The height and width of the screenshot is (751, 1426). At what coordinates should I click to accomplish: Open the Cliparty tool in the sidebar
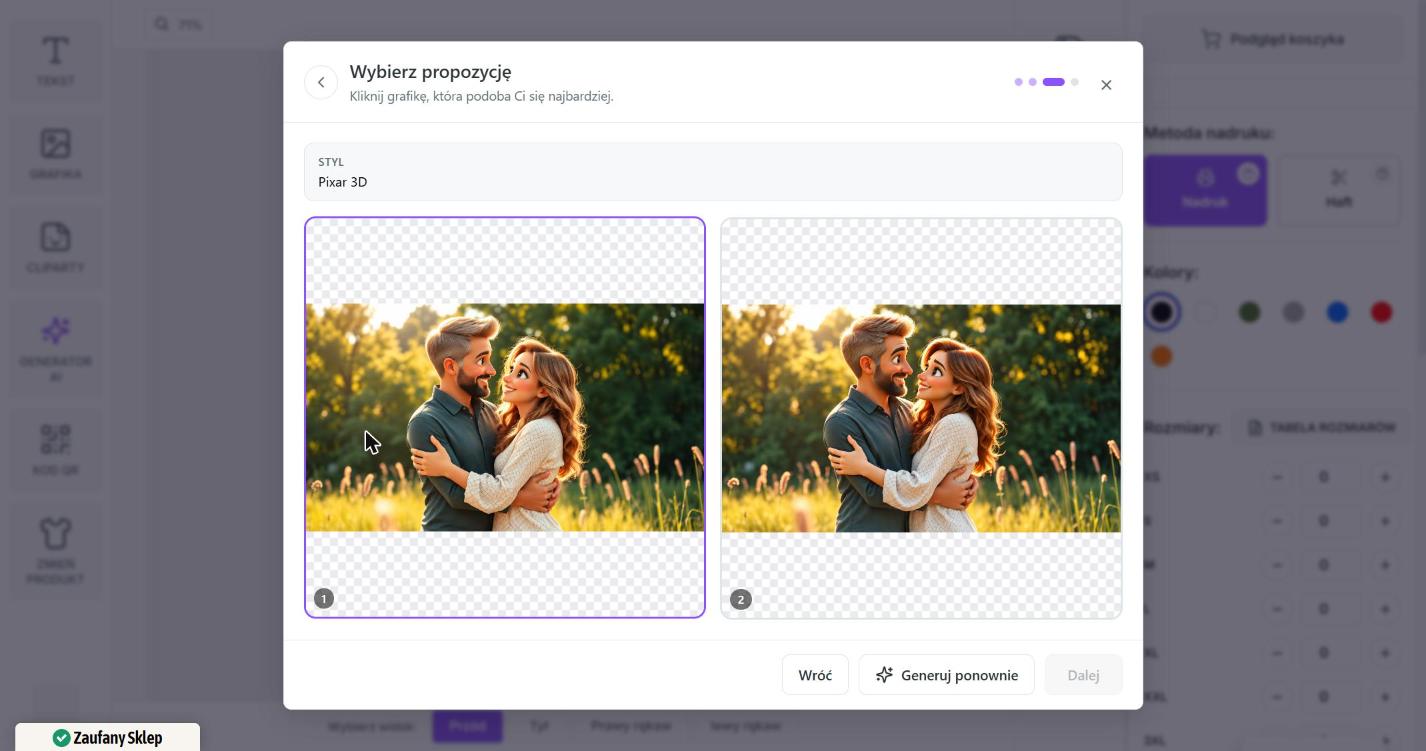tap(55, 247)
